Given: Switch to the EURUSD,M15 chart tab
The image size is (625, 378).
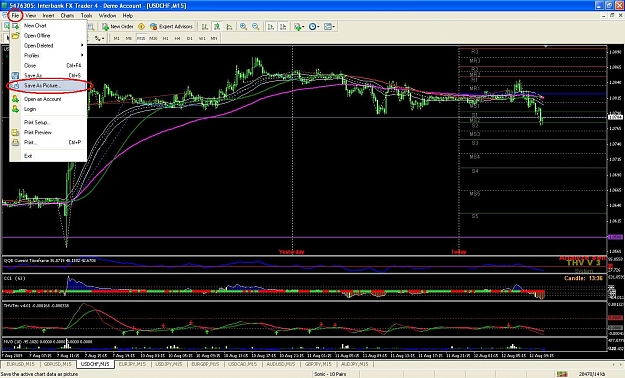Looking at the screenshot, I should tap(21, 364).
